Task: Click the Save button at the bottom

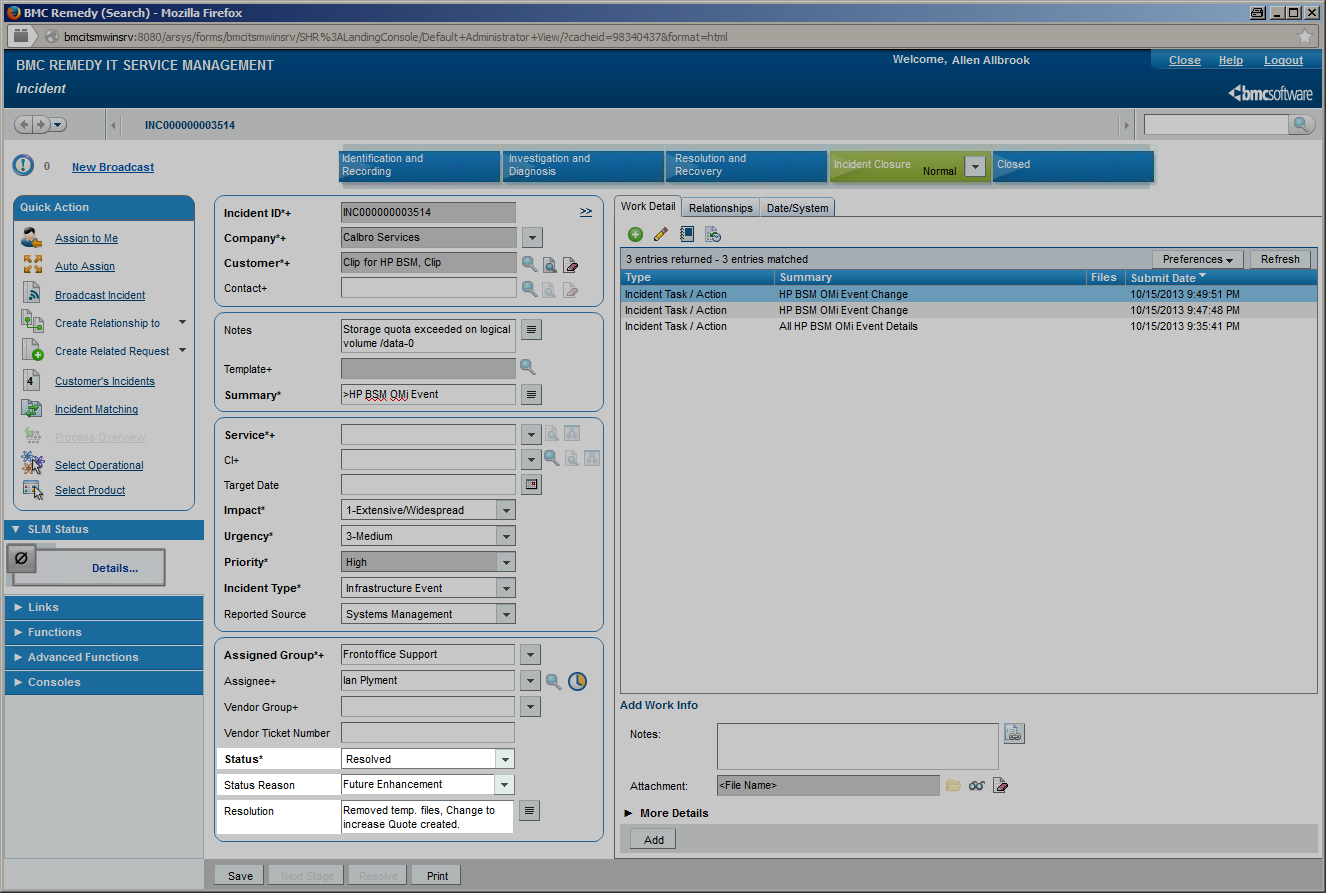Action: pyautogui.click(x=238, y=874)
